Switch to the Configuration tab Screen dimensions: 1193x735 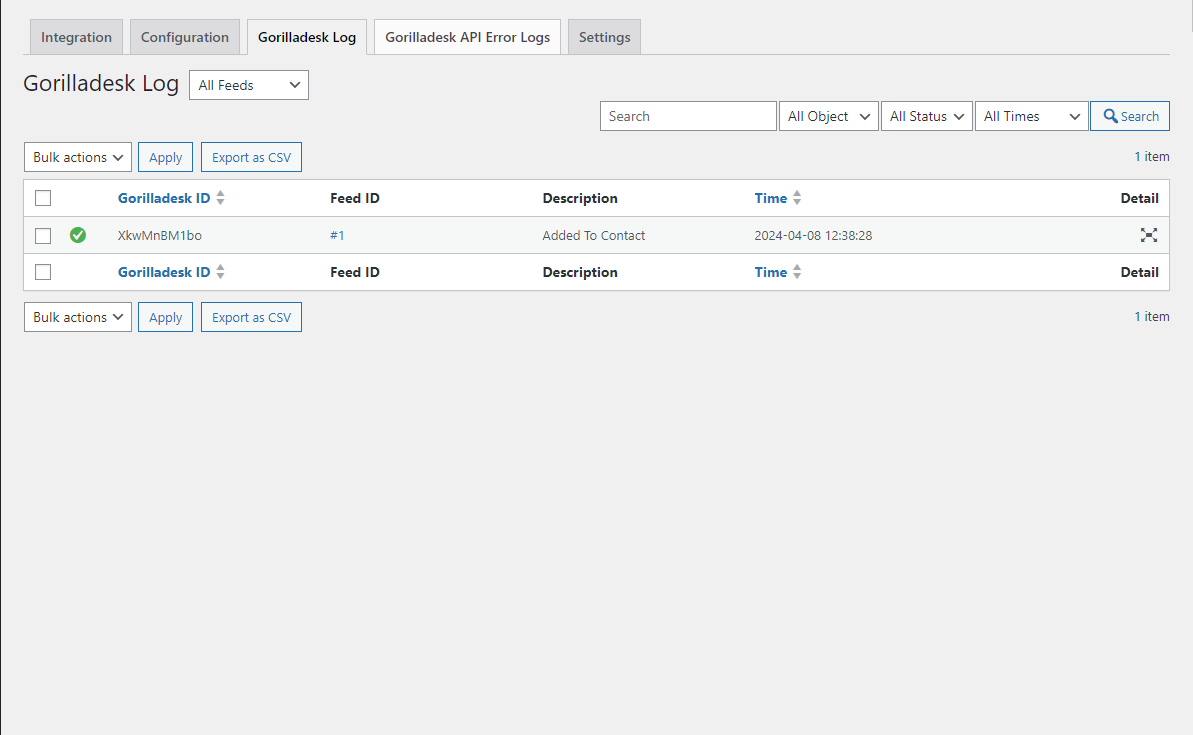(185, 37)
